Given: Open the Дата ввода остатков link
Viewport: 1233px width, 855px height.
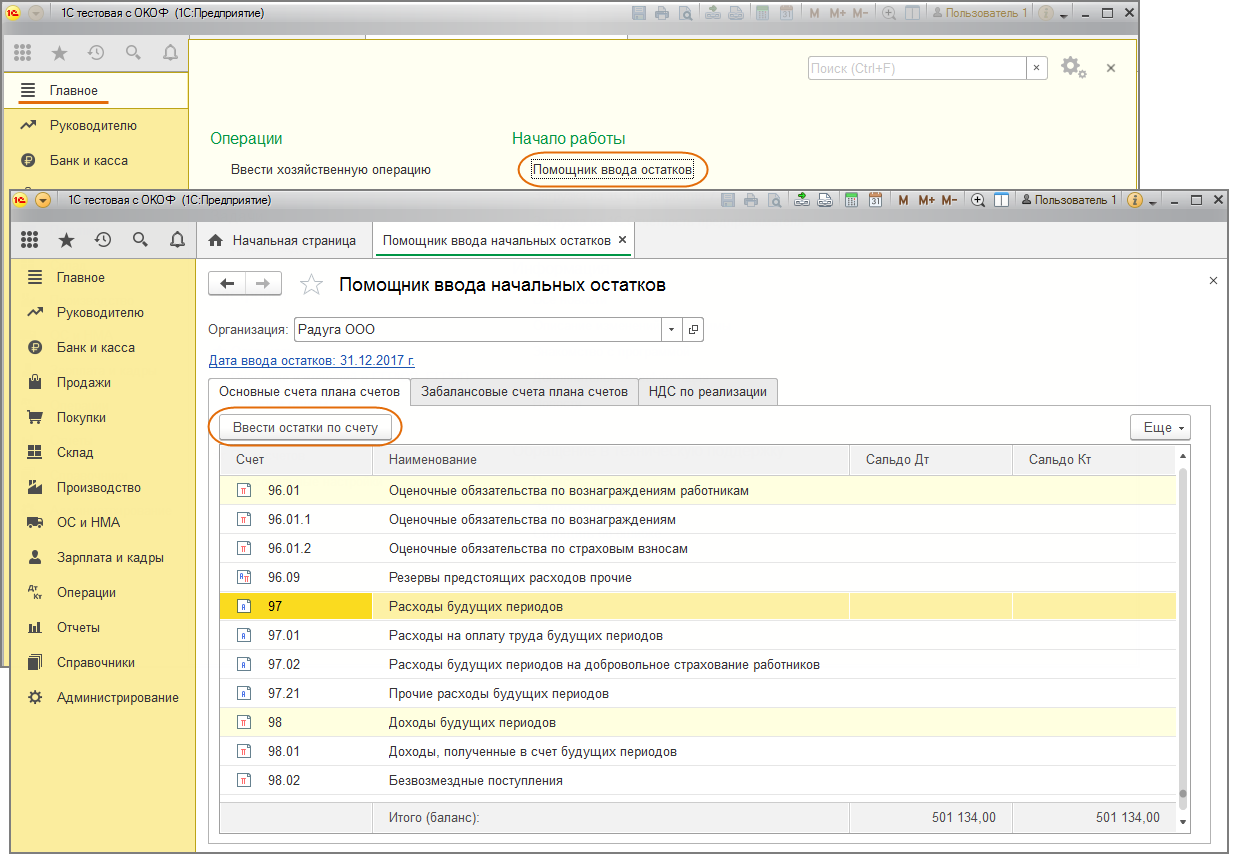Looking at the screenshot, I should 311,360.
